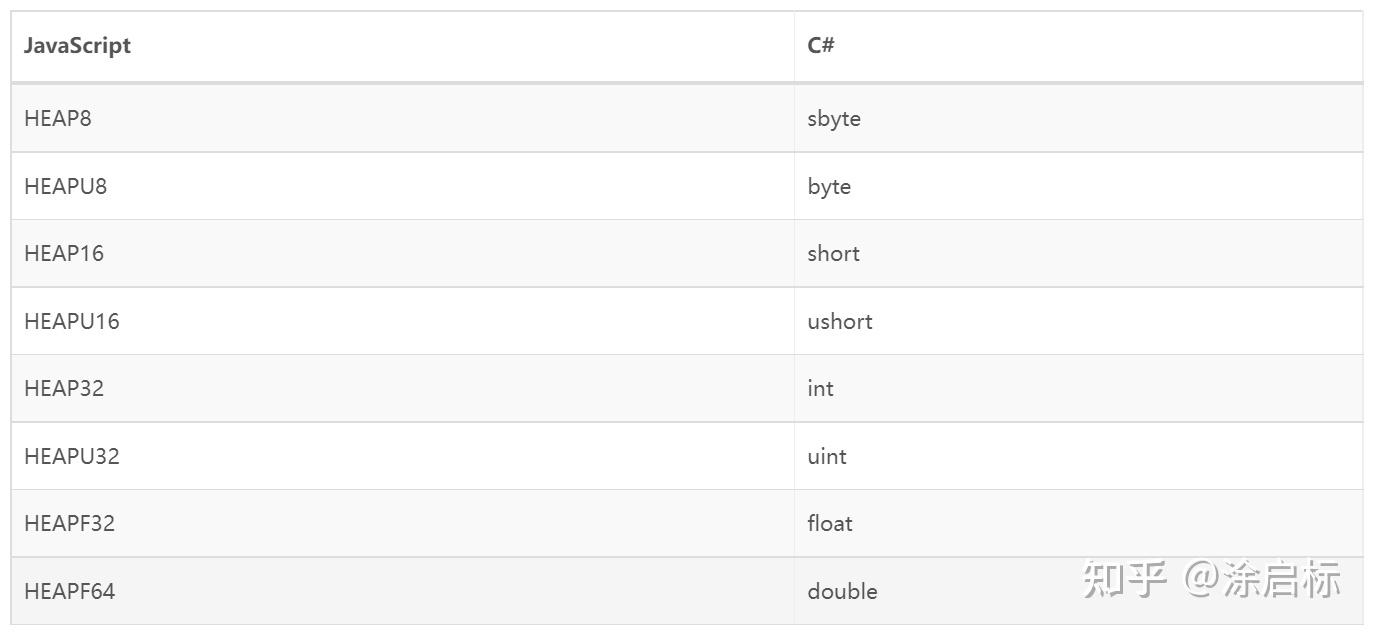Click the C# column header

[x=821, y=46]
